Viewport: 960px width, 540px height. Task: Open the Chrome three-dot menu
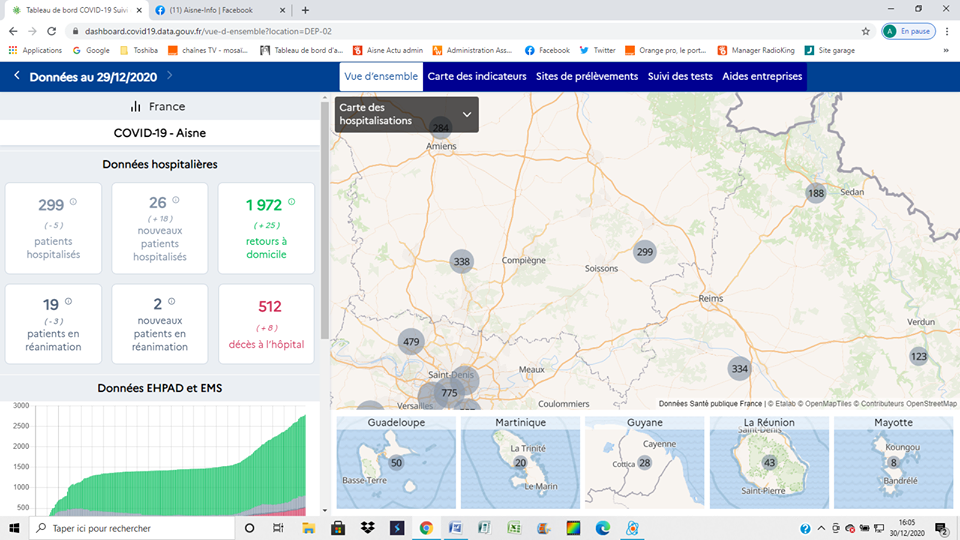(947, 31)
